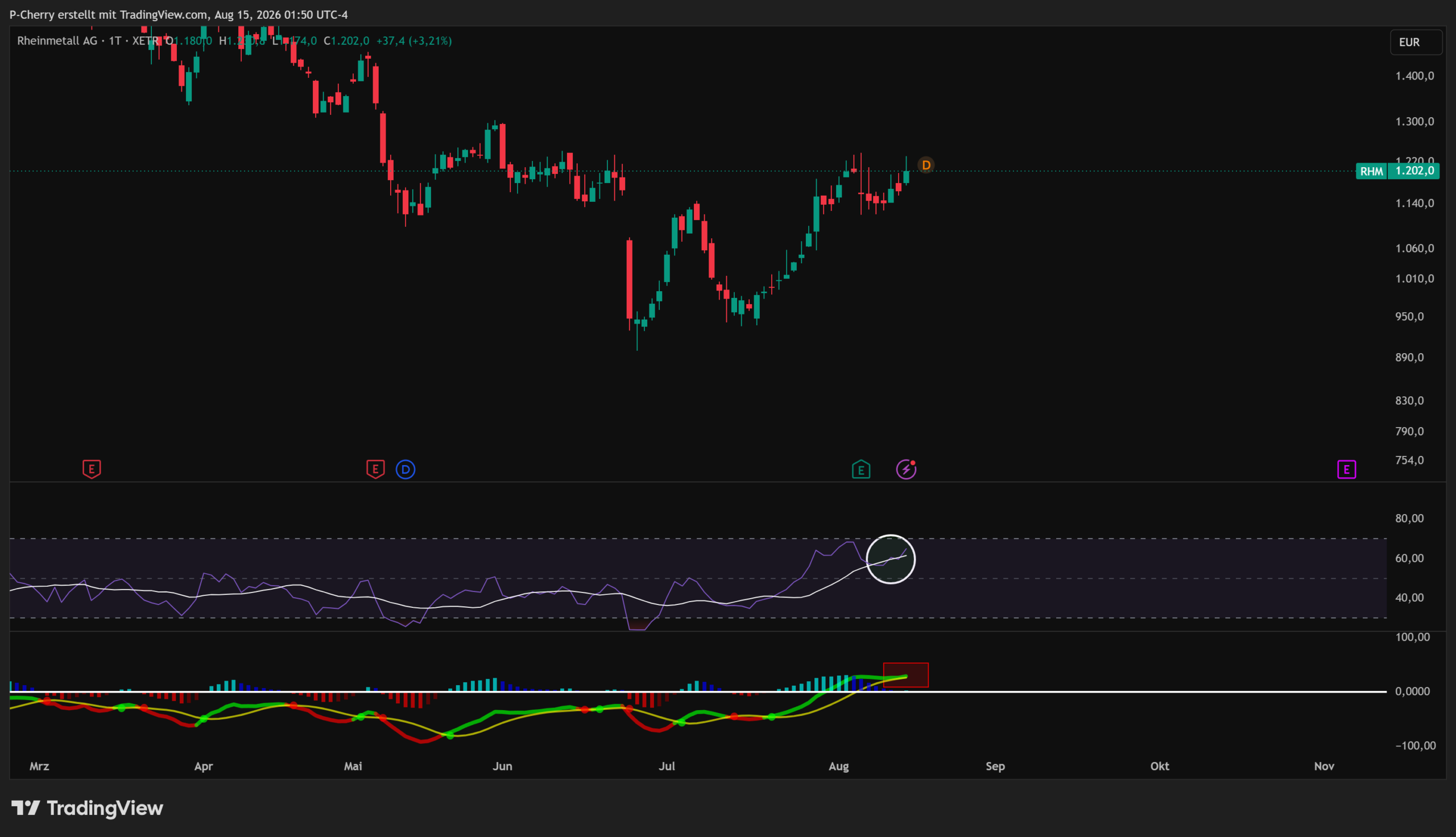Click the 'Okt' label on the time axis

pos(1159,766)
